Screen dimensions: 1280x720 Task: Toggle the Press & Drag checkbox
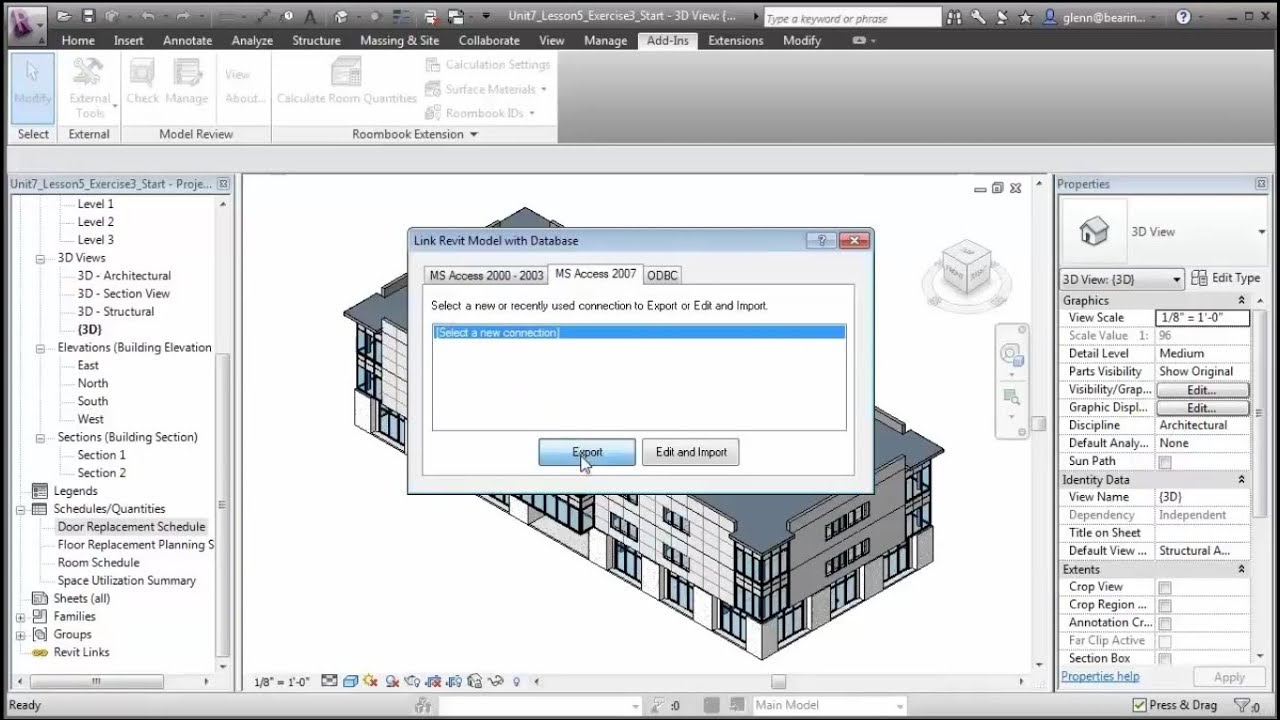(x=1140, y=705)
